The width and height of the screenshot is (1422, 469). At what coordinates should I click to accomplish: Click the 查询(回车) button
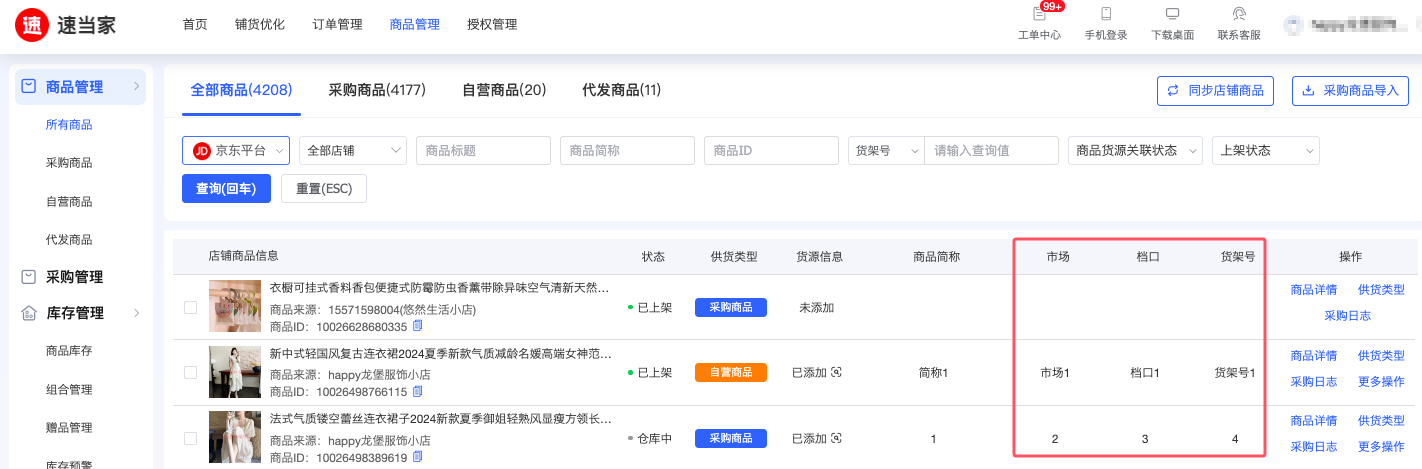point(226,188)
